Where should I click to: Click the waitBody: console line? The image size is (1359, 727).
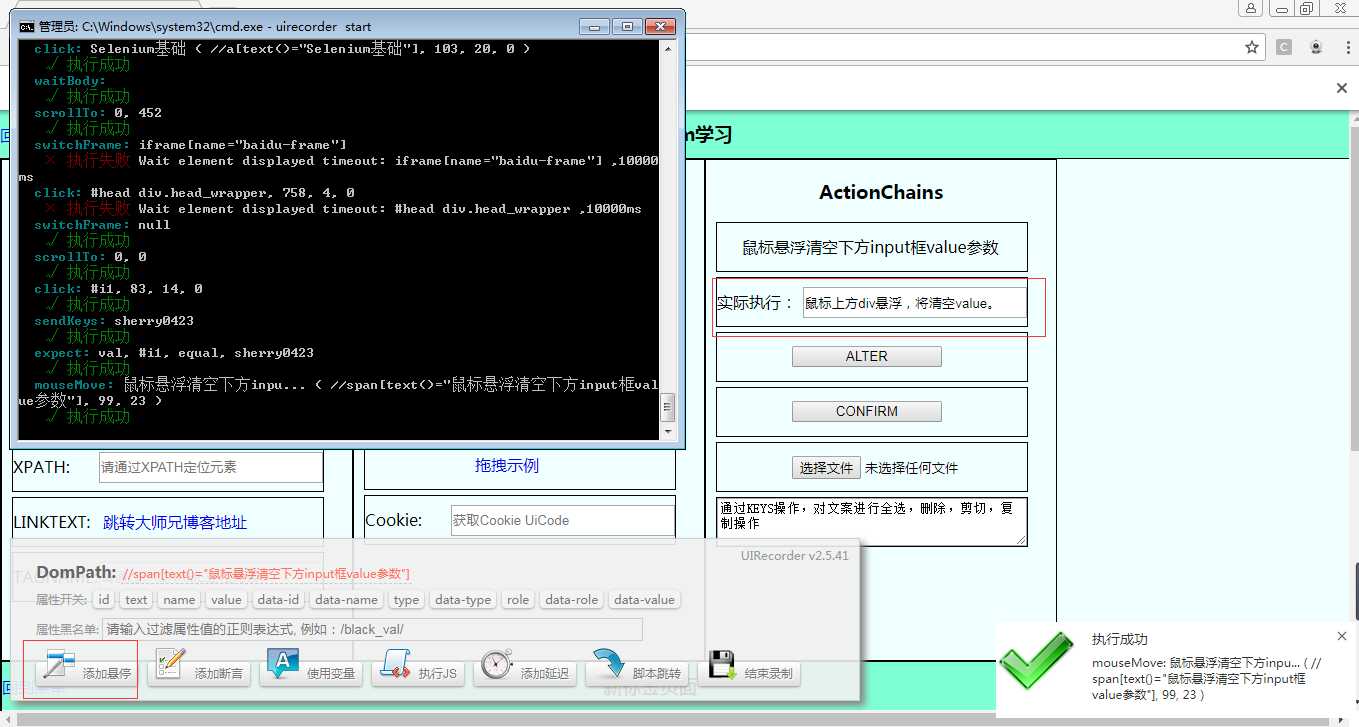pos(70,81)
